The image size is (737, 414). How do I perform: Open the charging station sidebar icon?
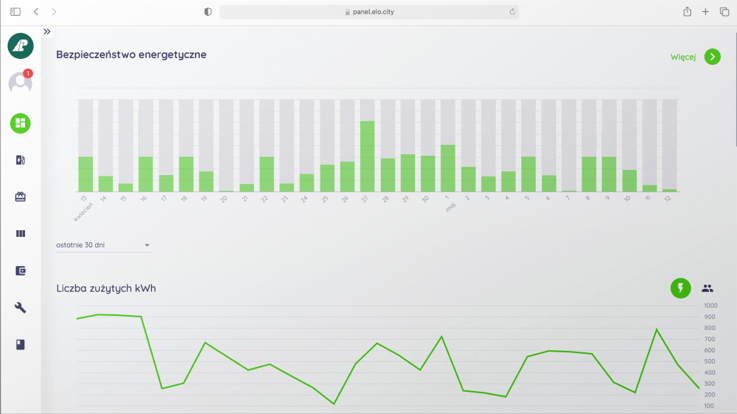pyautogui.click(x=20, y=160)
